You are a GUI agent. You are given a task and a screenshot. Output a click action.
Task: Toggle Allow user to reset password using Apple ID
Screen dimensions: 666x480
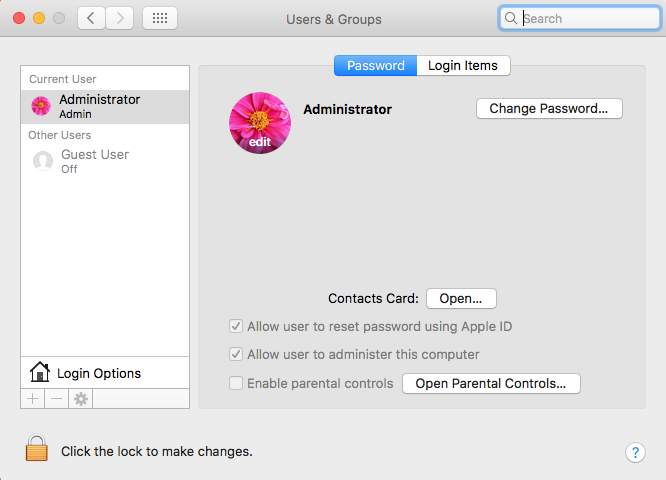tap(236, 326)
